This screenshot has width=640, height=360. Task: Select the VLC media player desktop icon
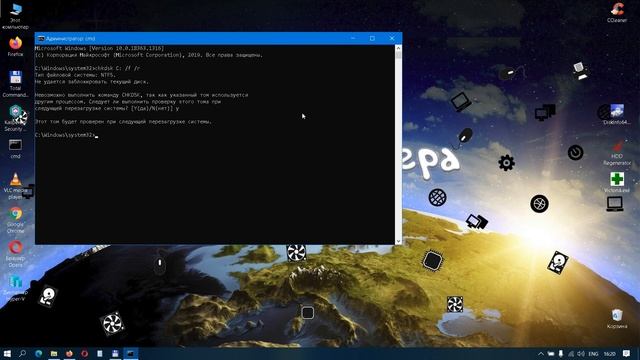16,186
